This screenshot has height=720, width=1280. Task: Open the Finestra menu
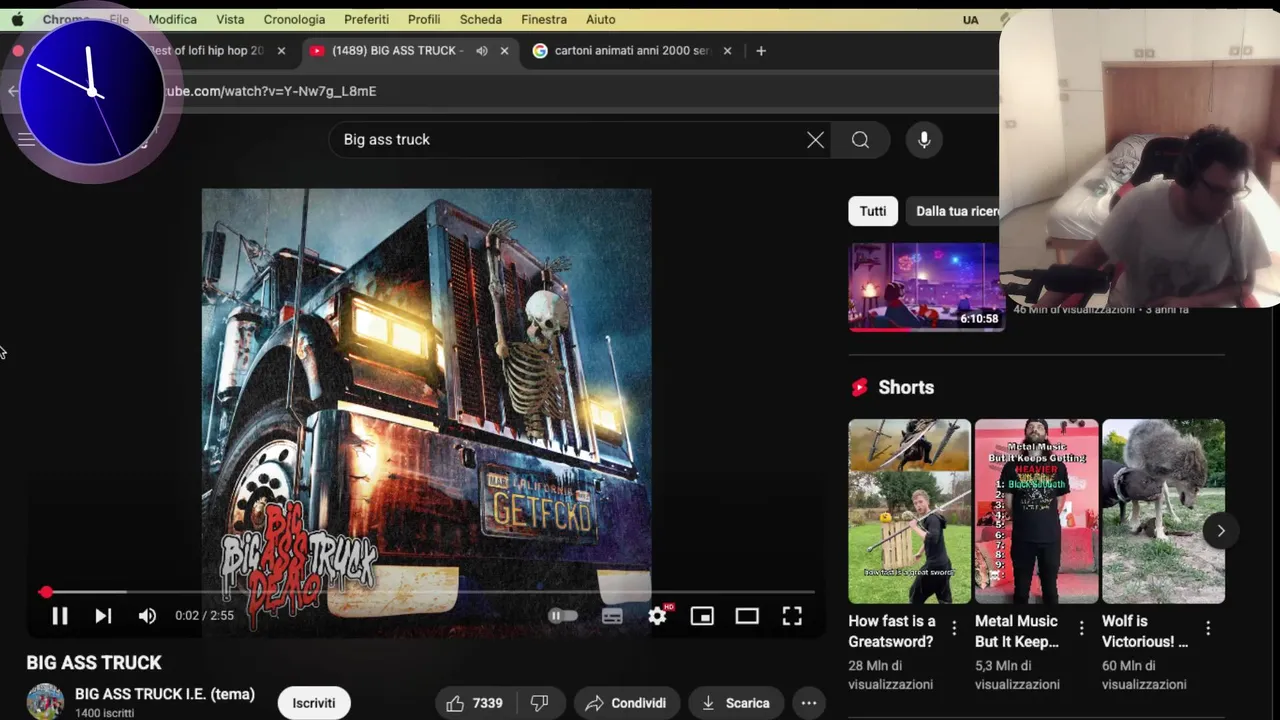544,19
